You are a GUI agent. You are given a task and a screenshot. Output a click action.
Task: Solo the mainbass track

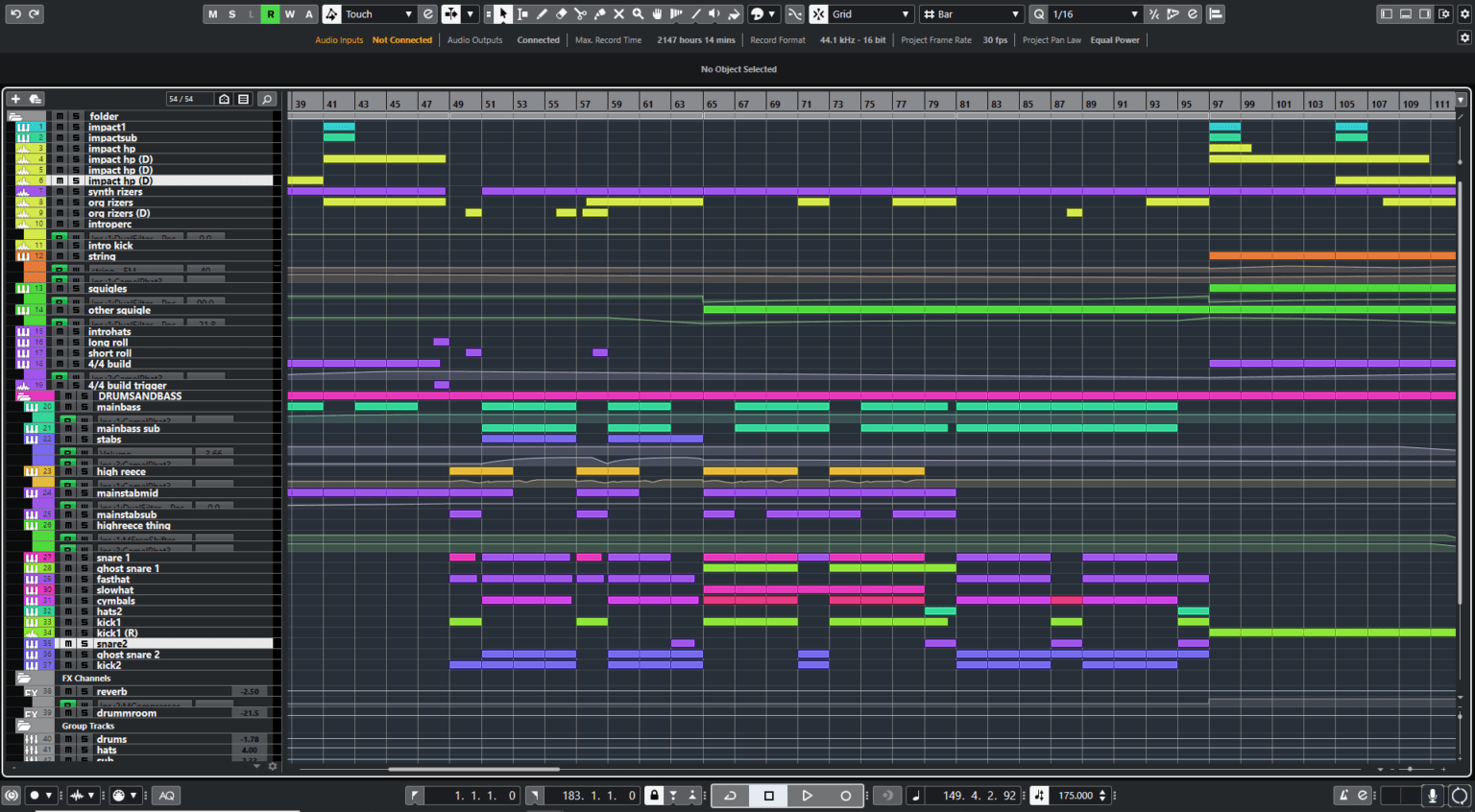[x=85, y=407]
